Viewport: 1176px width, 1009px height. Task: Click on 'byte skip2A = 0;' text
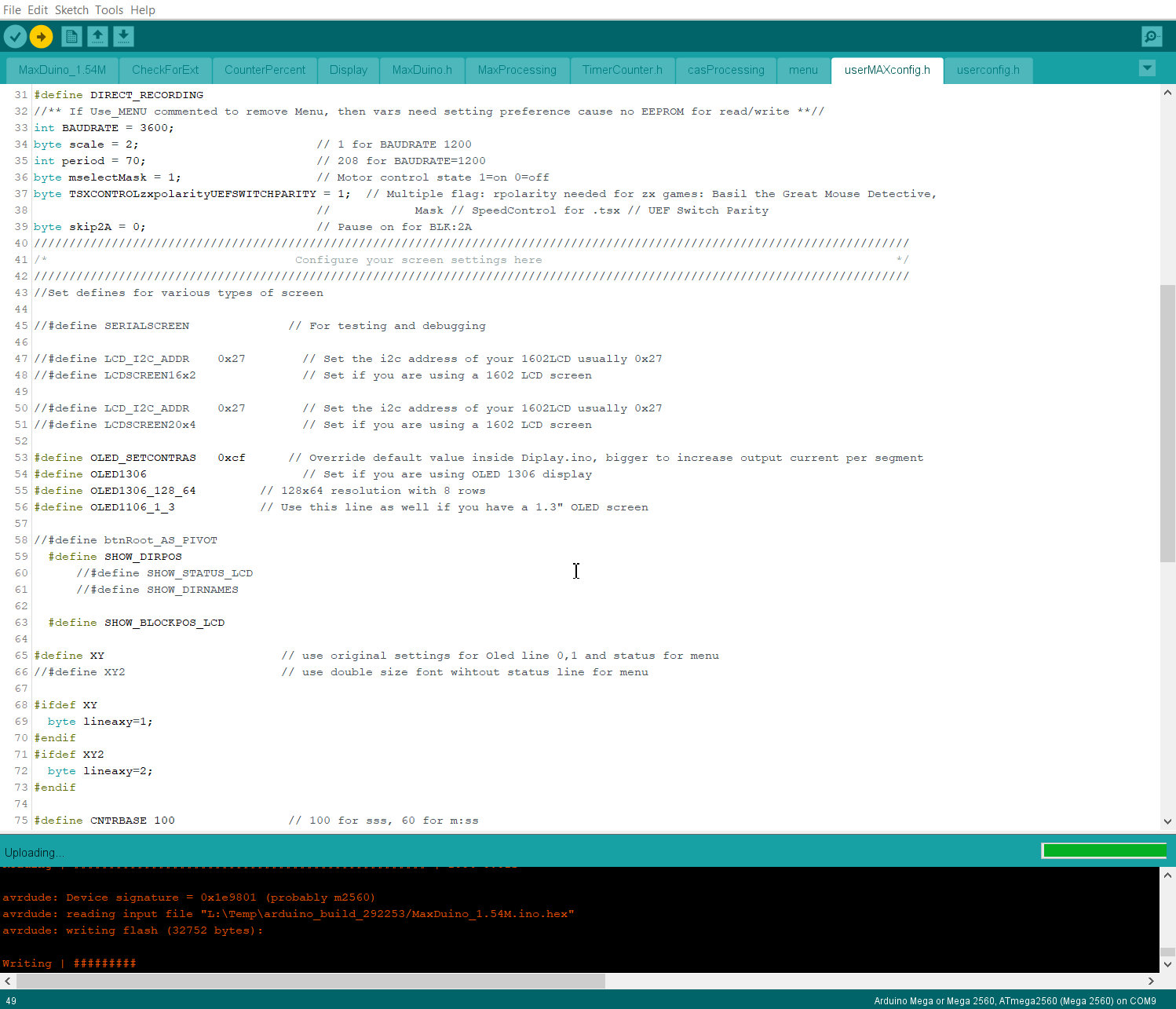89,227
